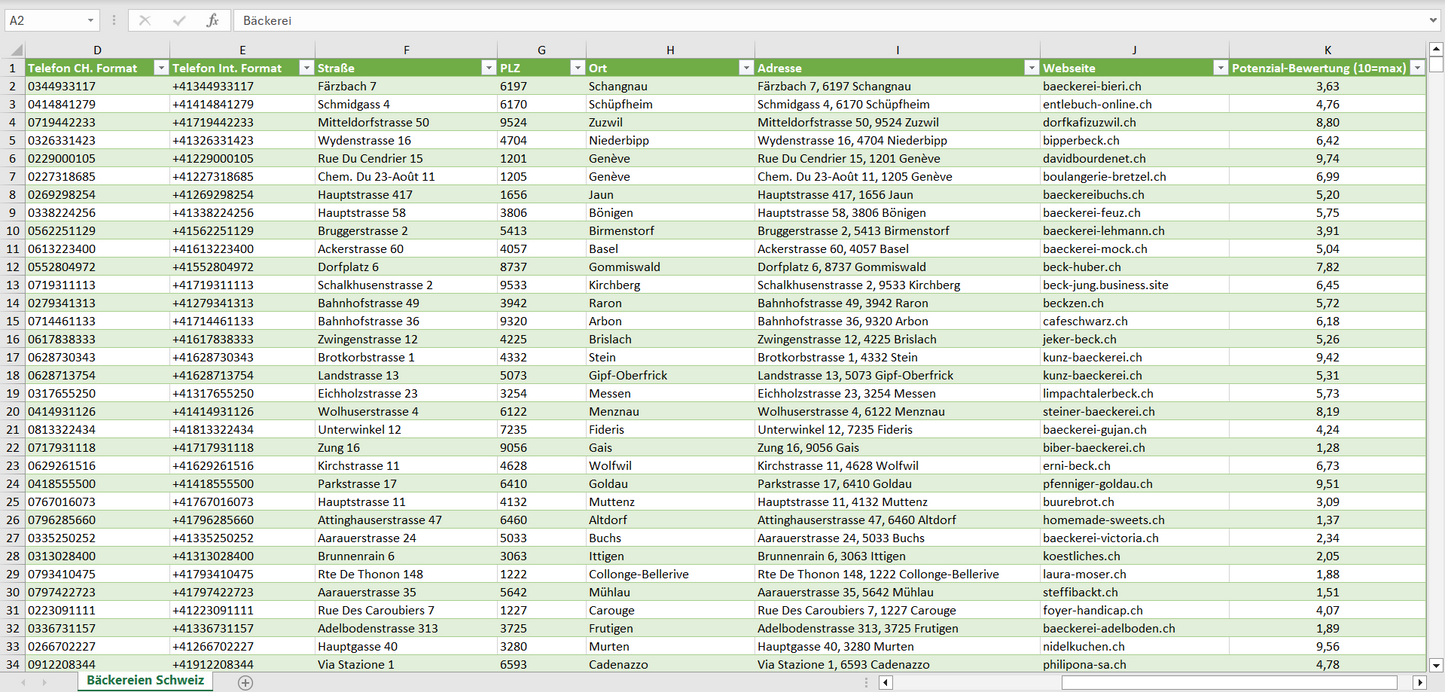Viewport: 1445px width, 692px height.
Task: Open the Straße column filter dropdown
Action: [x=488, y=68]
